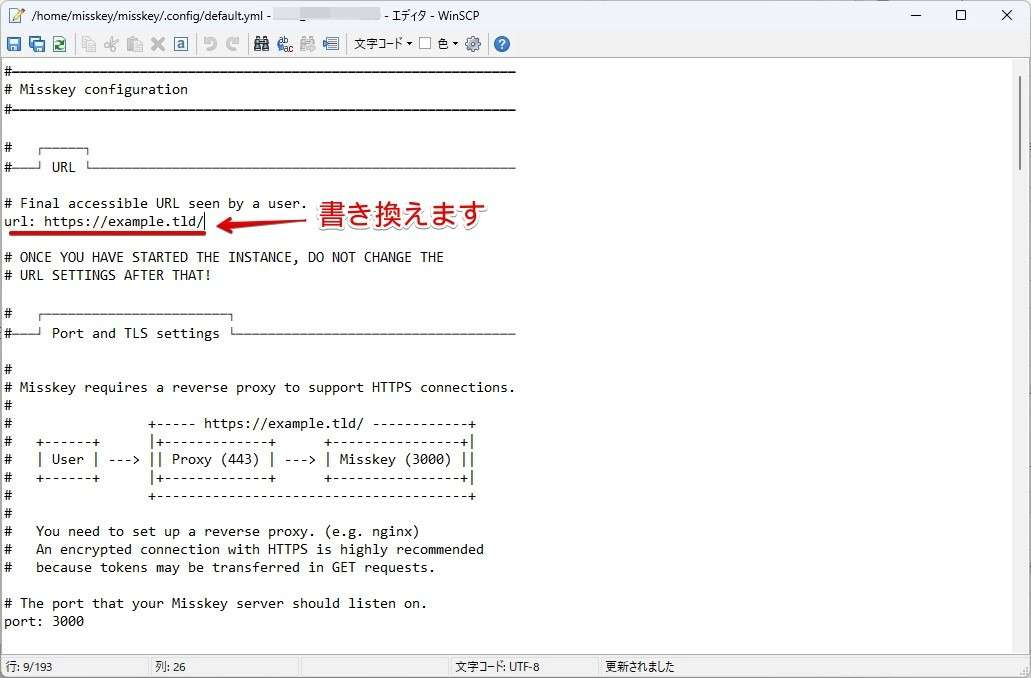Expand the 色 color dropdown
This screenshot has height=678, width=1031.
[448, 44]
